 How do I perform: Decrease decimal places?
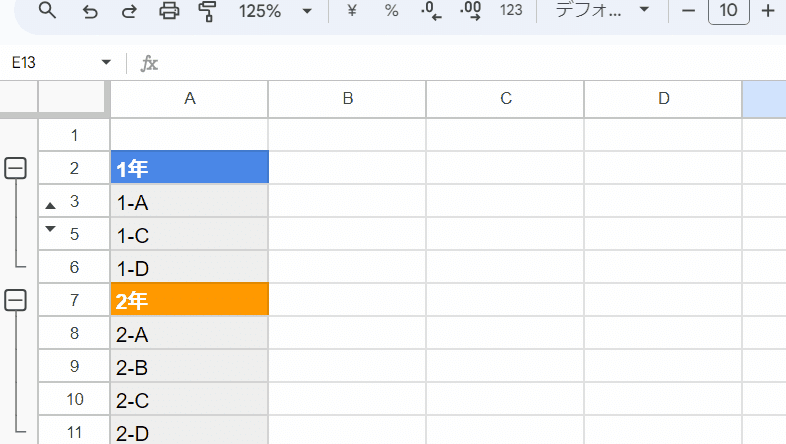tap(431, 11)
